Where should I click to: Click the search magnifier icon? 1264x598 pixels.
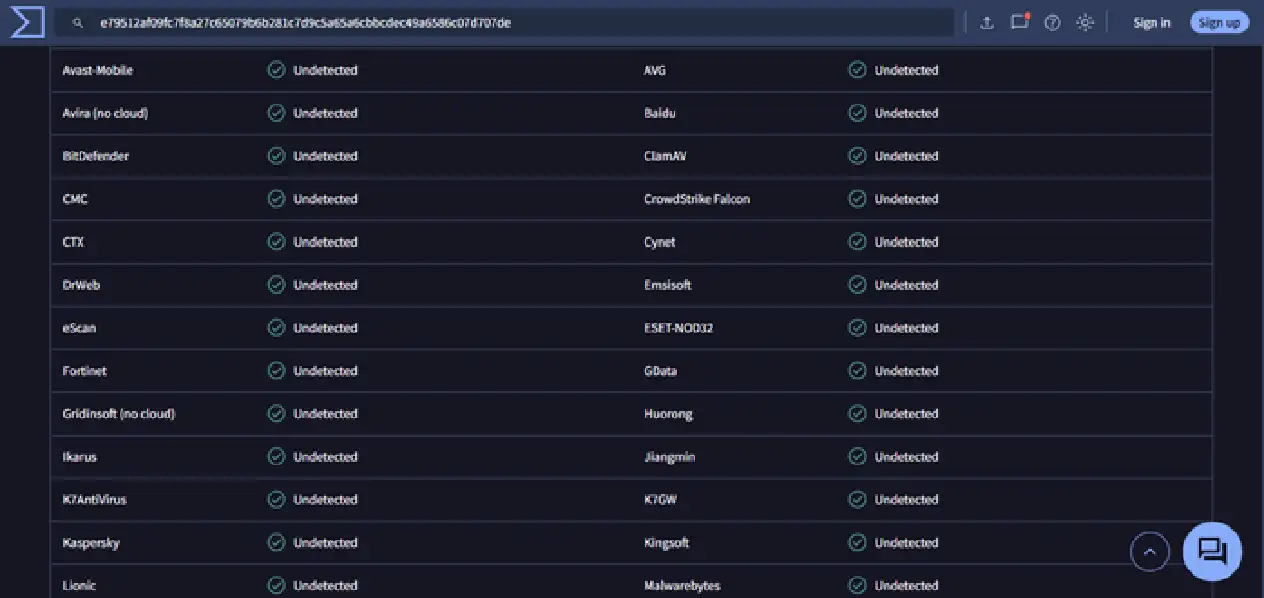[x=78, y=23]
